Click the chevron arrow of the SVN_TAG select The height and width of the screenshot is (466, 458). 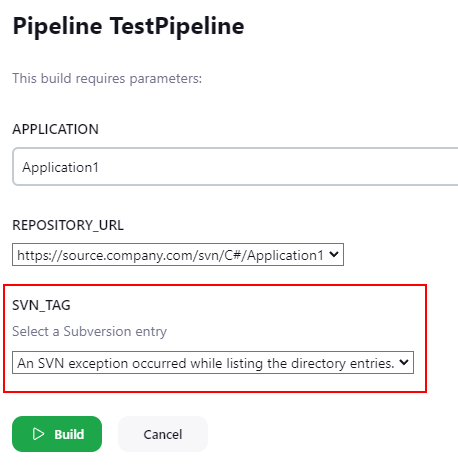404,362
